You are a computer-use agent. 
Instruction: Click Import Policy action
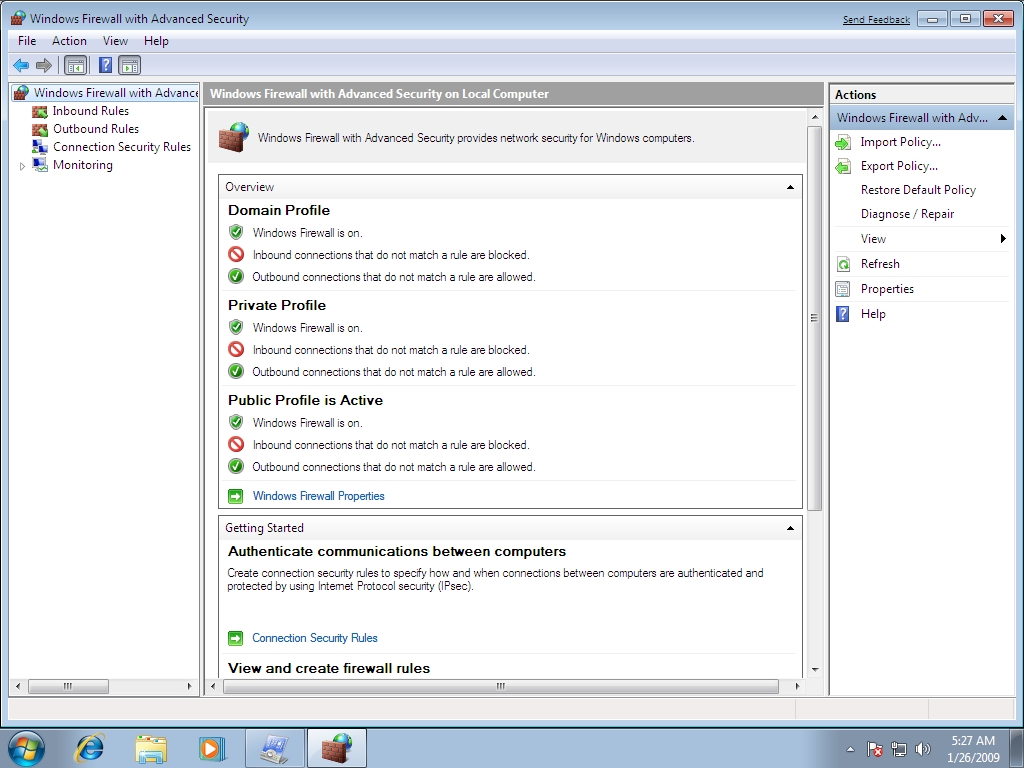900,142
